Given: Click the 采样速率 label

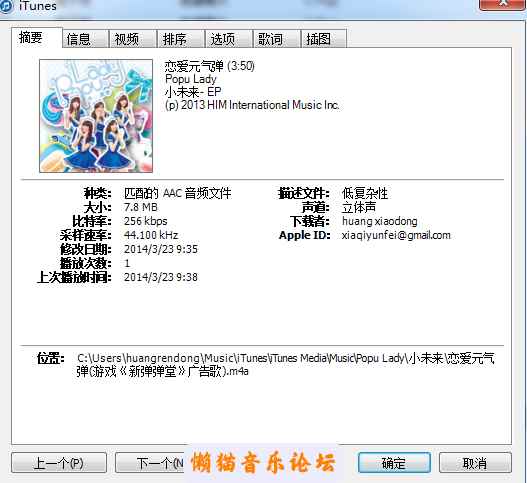Looking at the screenshot, I should tap(86, 235).
